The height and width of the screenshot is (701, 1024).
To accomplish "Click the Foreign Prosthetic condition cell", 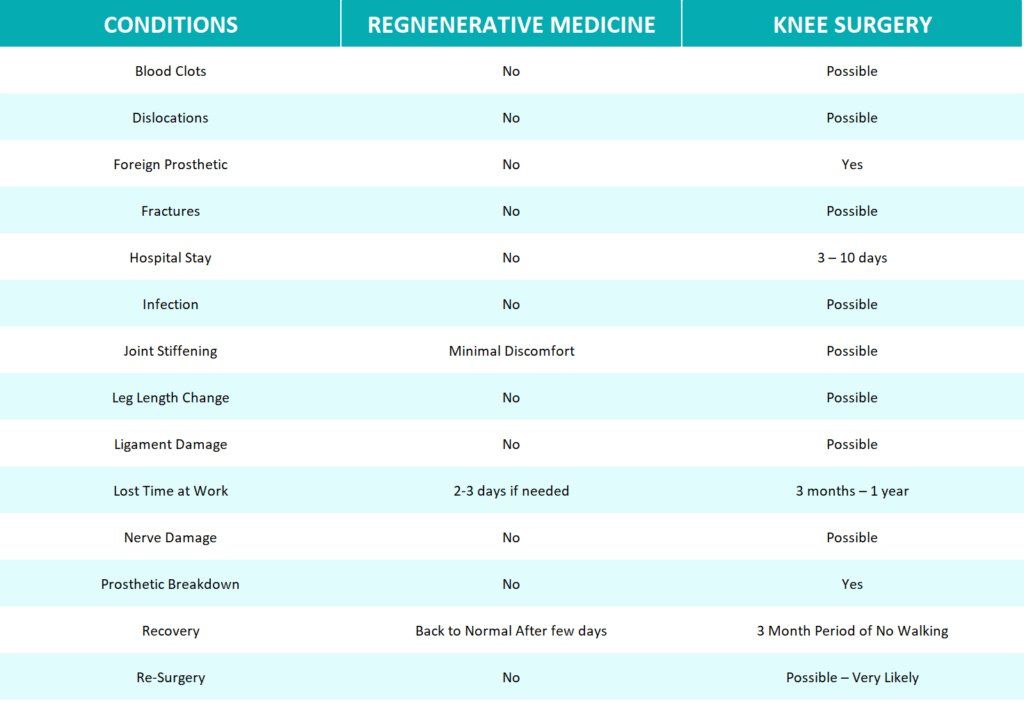I will (170, 165).
